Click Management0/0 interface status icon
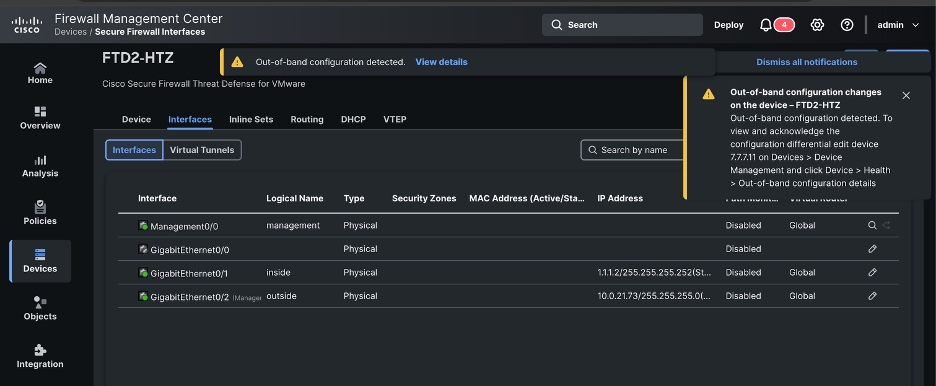Screen dimensions: 936x386 (143, 226)
